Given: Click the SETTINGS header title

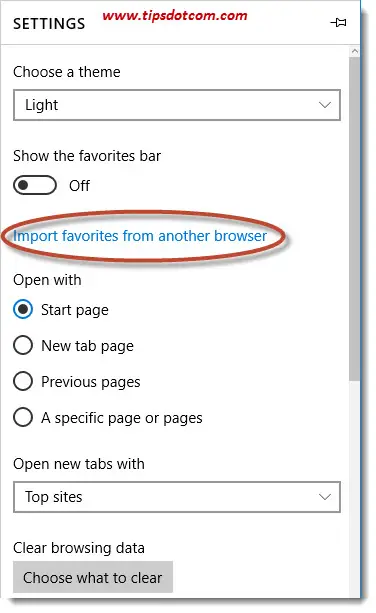Looking at the screenshot, I should (x=49, y=24).
